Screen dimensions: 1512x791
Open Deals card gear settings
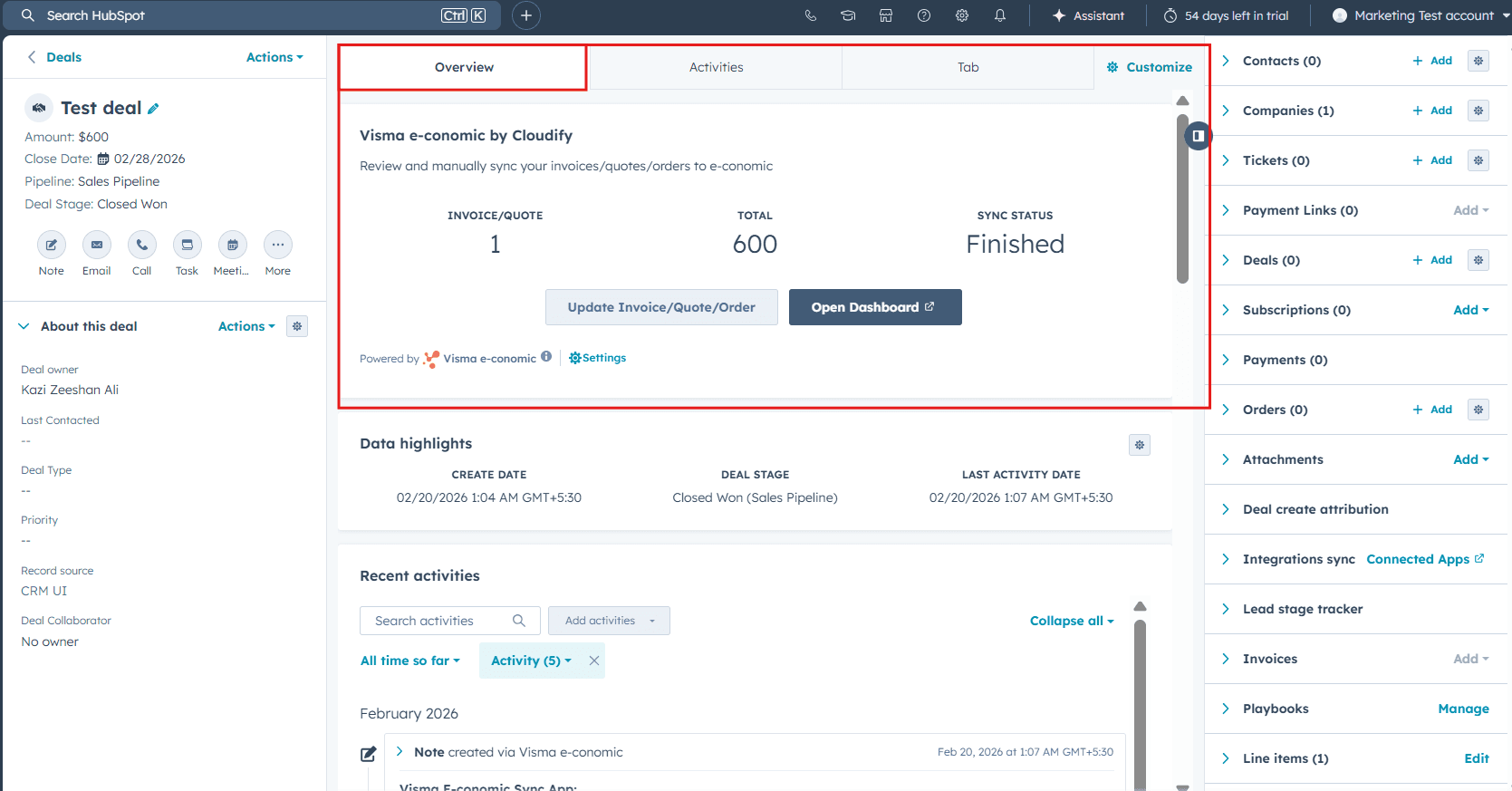point(1478,260)
